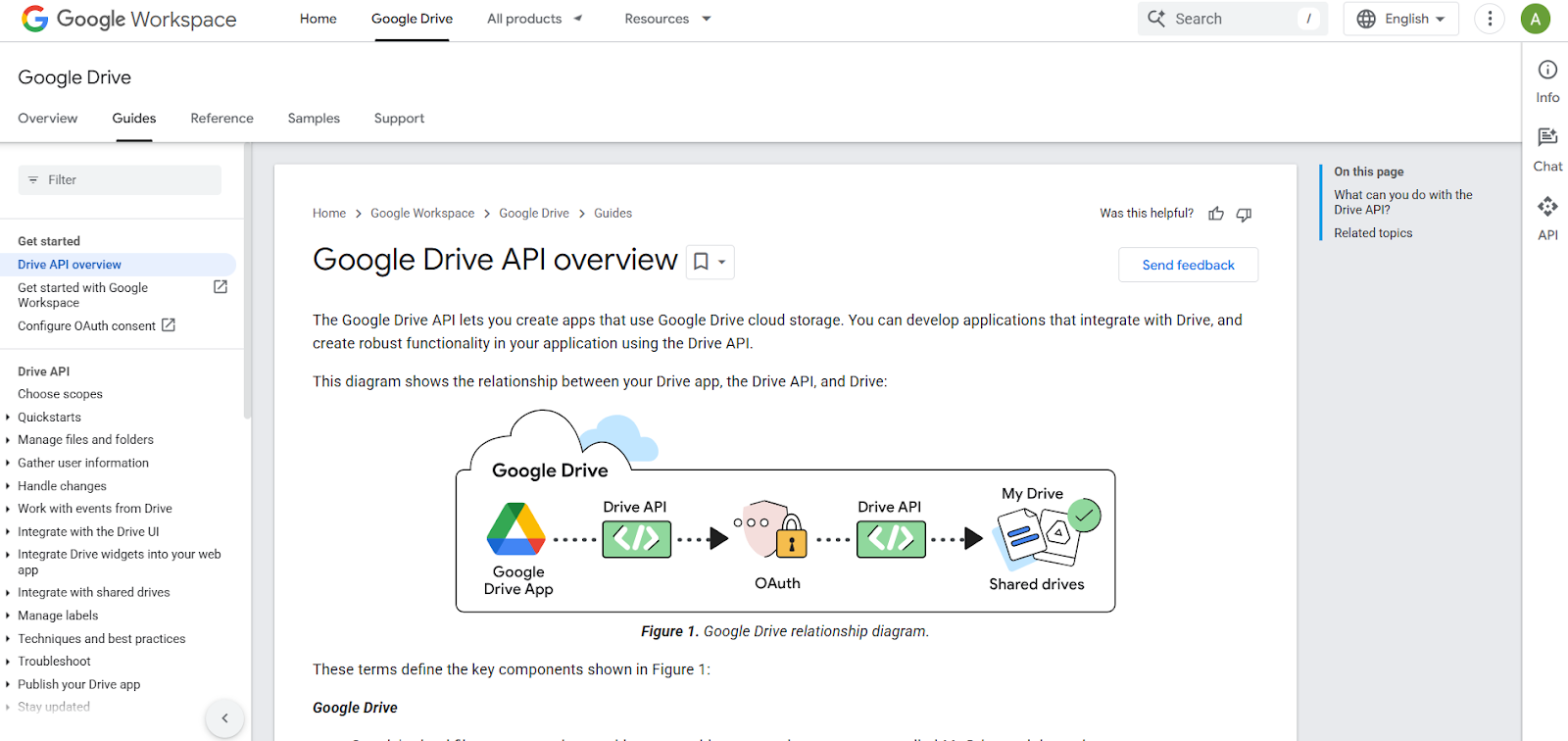
Task: Open the API panel icon
Action: pyautogui.click(x=1547, y=206)
